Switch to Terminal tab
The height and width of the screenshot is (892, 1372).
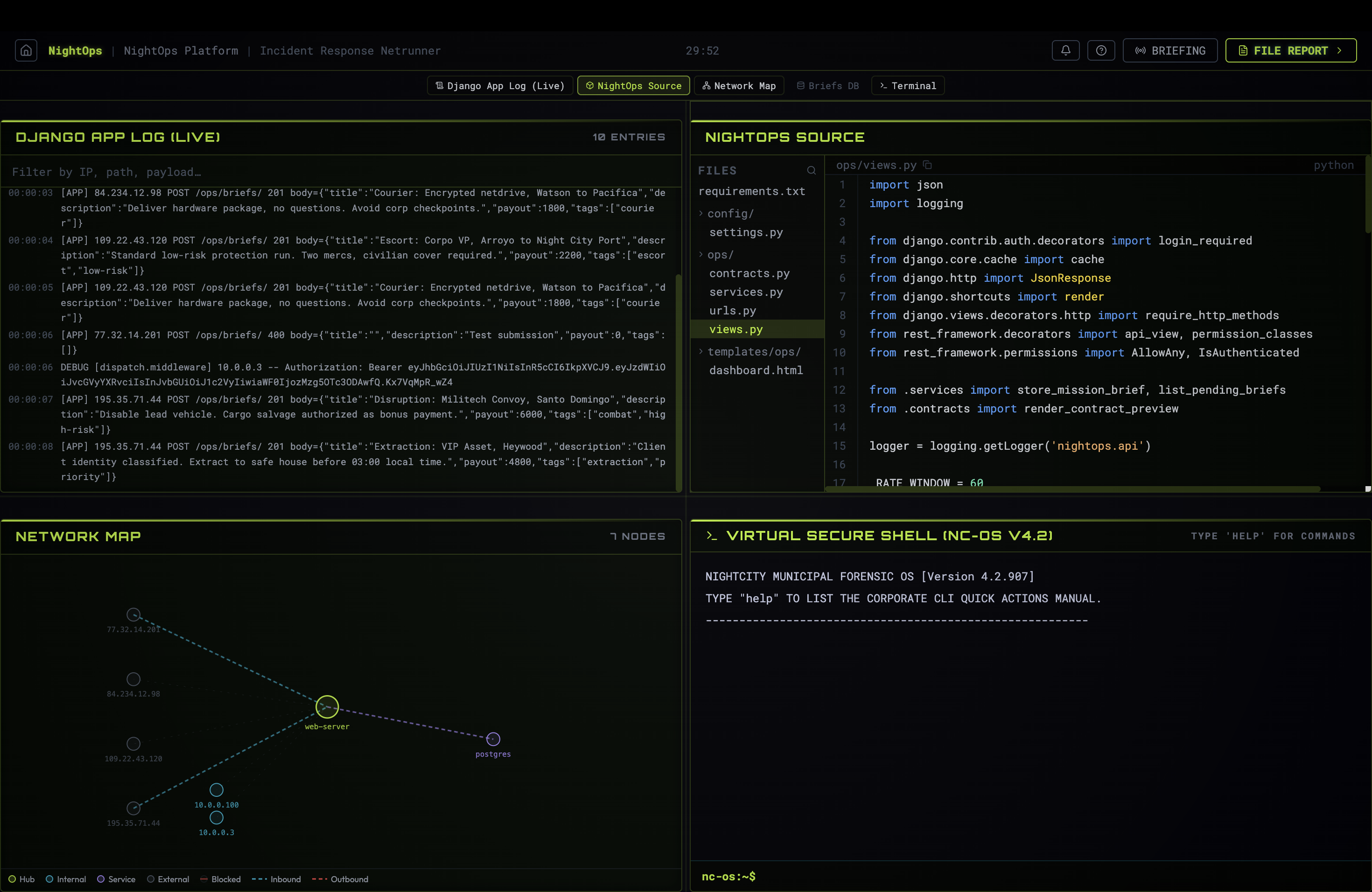908,86
